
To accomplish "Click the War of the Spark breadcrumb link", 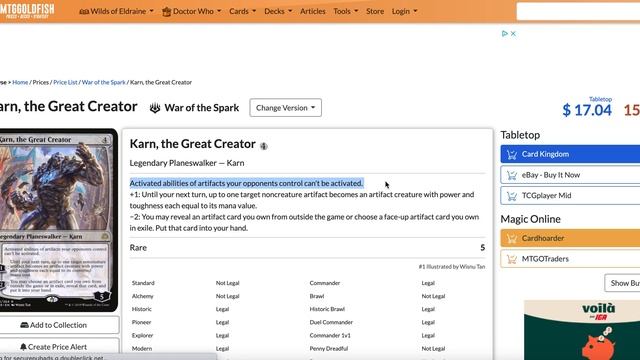I will pyautogui.click(x=104, y=82).
